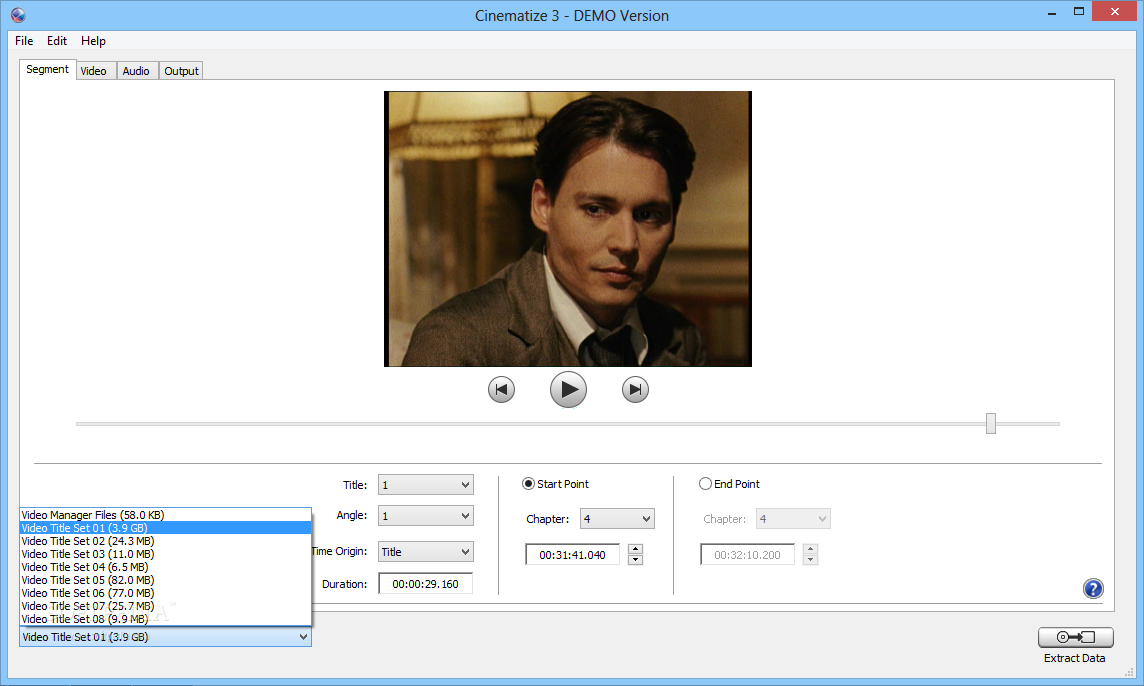This screenshot has height=686, width=1144.
Task: Select Video Title Set 03 (11.0 MB)
Action: 166,555
